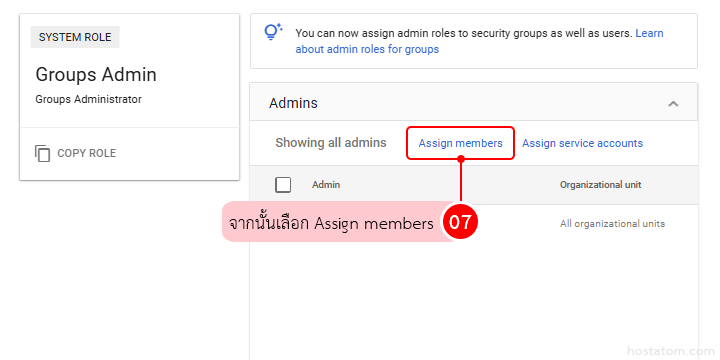Open Learn about admin roles for groups link
The height and width of the screenshot is (360, 720).
(479, 41)
